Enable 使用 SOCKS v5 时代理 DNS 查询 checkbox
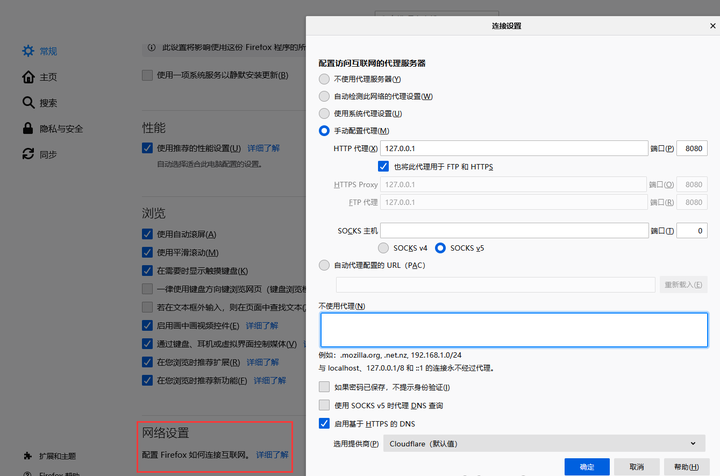The image size is (720, 476). [324, 405]
